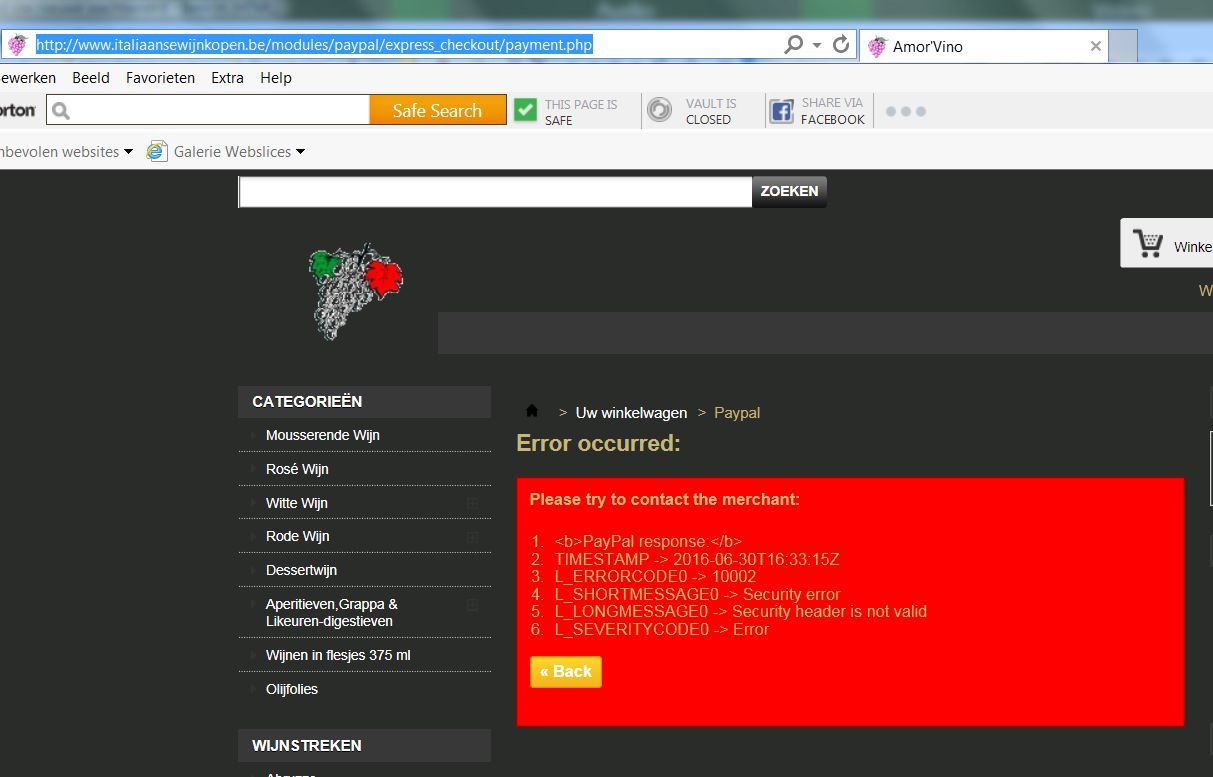Click the L_ERRORCODE0 -> 10002 line

click(x=655, y=576)
